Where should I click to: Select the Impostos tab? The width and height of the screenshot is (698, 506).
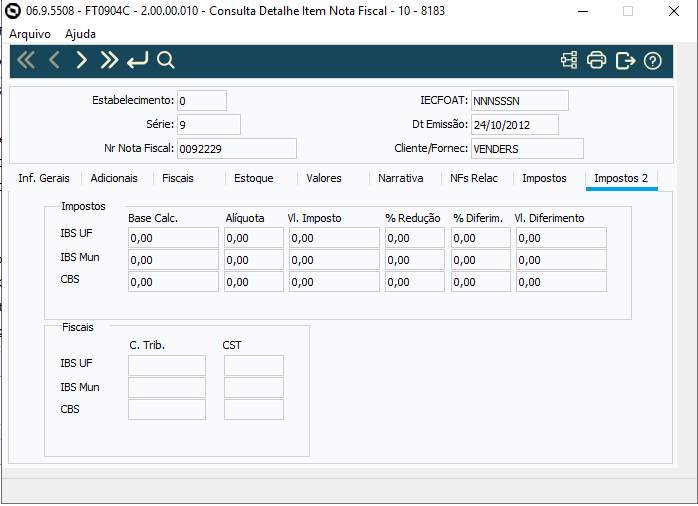pos(544,178)
